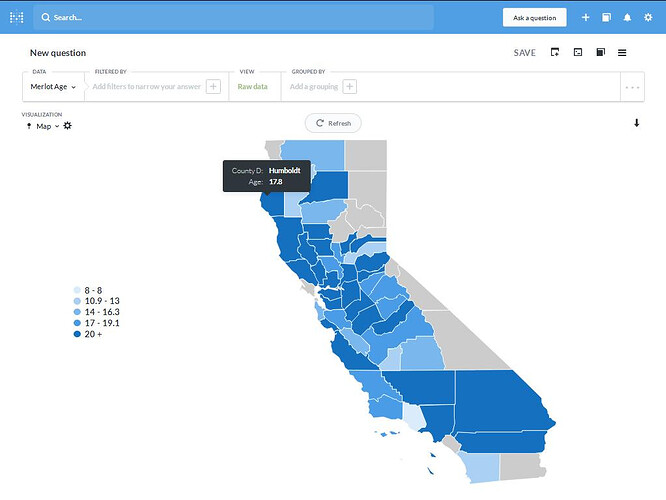Image resolution: width=666 pixels, height=500 pixels.
Task: Expand the Merlot Age data dropdown
Action: point(53,87)
